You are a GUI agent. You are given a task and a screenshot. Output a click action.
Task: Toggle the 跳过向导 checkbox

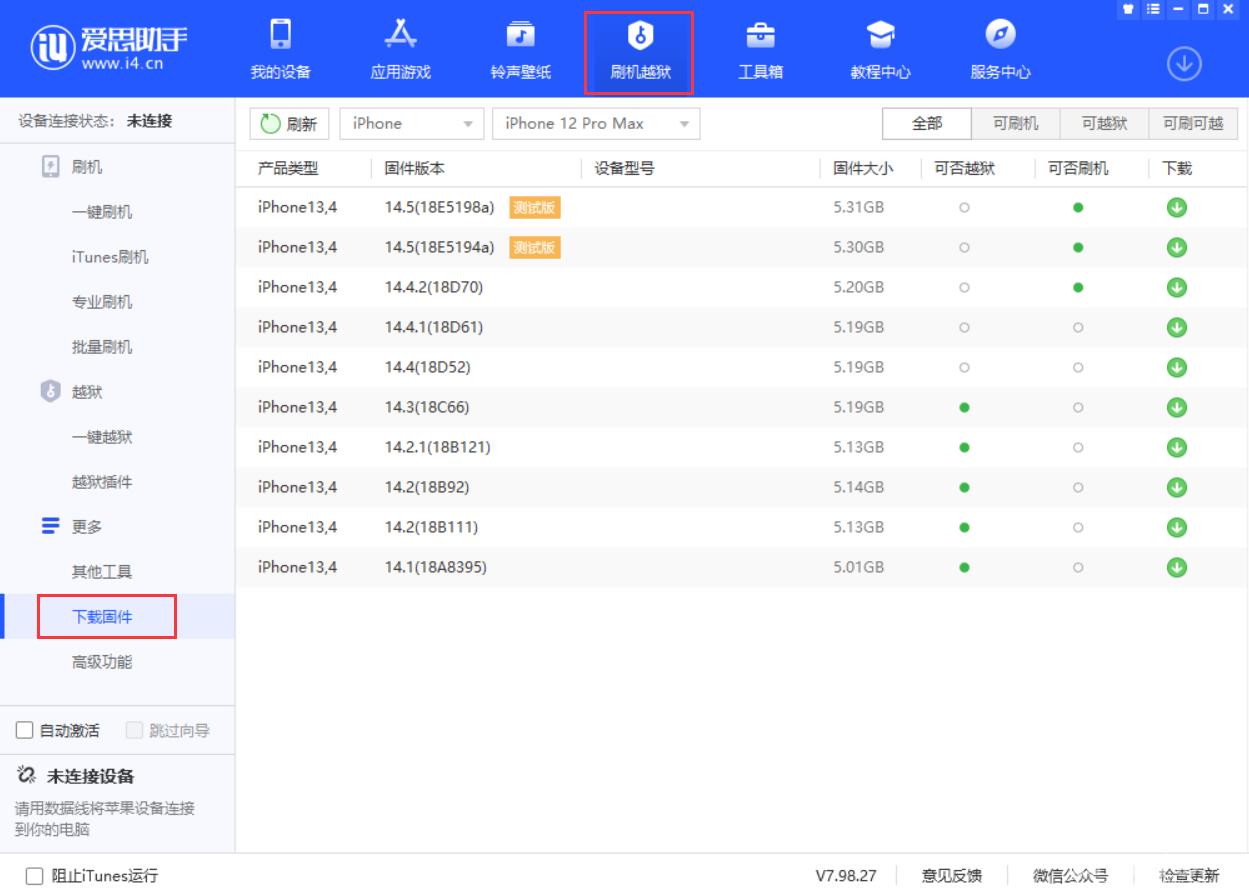coord(132,730)
